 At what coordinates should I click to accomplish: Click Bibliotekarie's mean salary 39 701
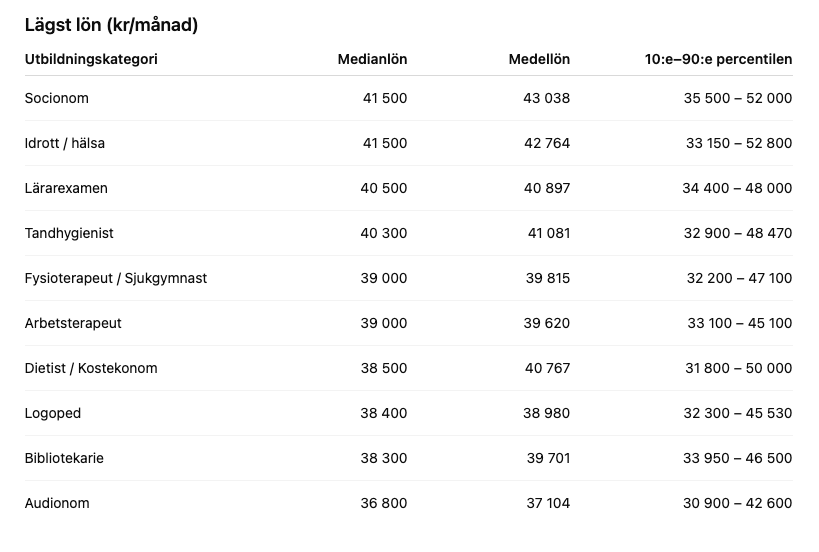(x=548, y=458)
